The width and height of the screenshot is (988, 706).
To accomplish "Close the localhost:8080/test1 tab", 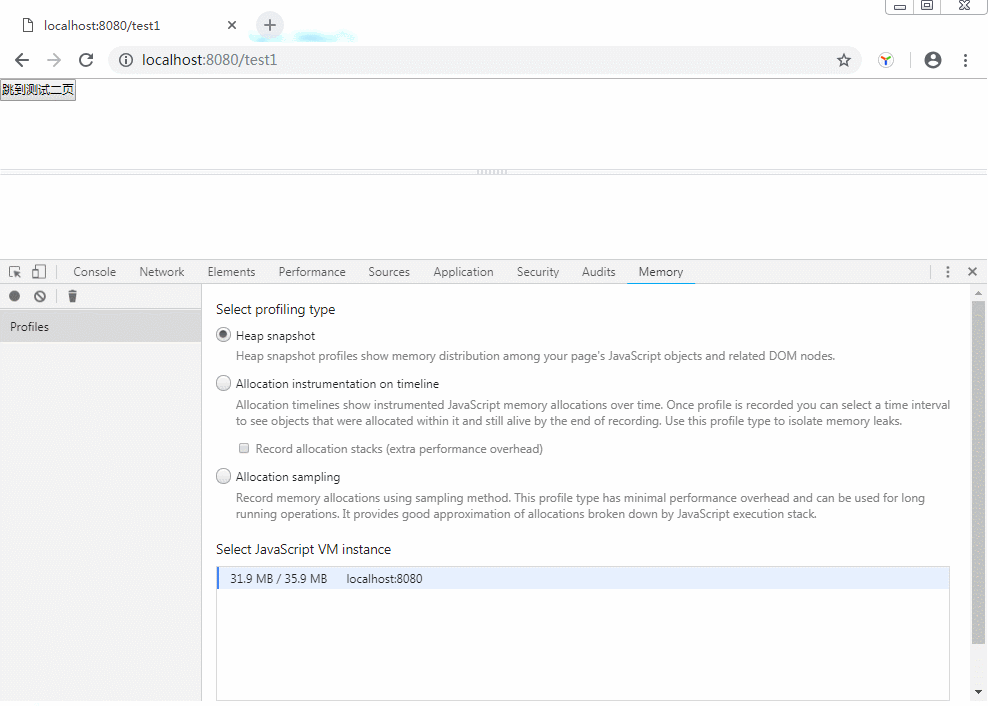I will point(232,25).
